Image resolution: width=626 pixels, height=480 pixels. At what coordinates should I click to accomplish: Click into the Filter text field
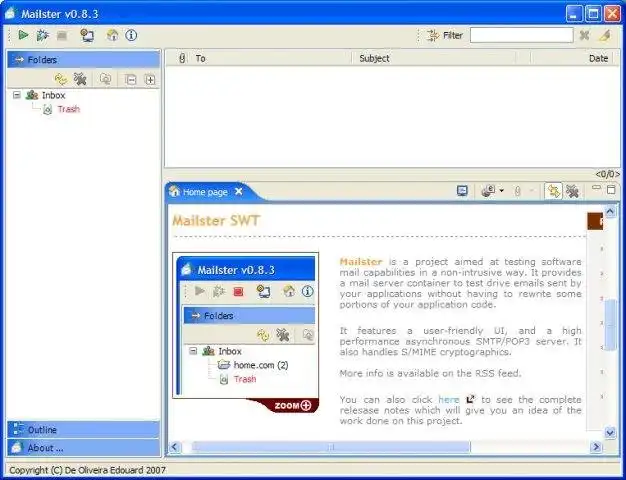(x=521, y=35)
